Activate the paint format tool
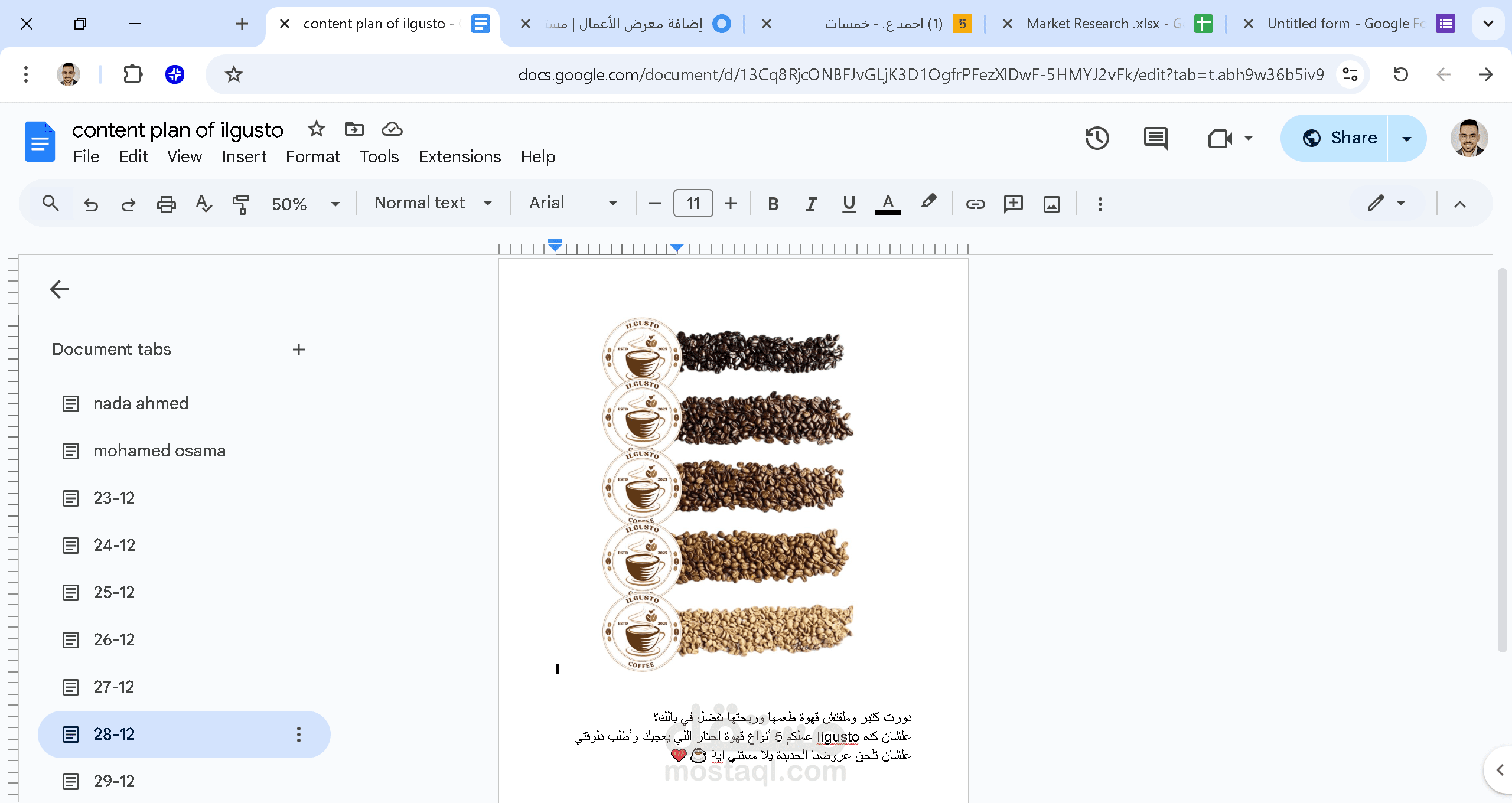This screenshot has height=803, width=1512. pyautogui.click(x=241, y=204)
